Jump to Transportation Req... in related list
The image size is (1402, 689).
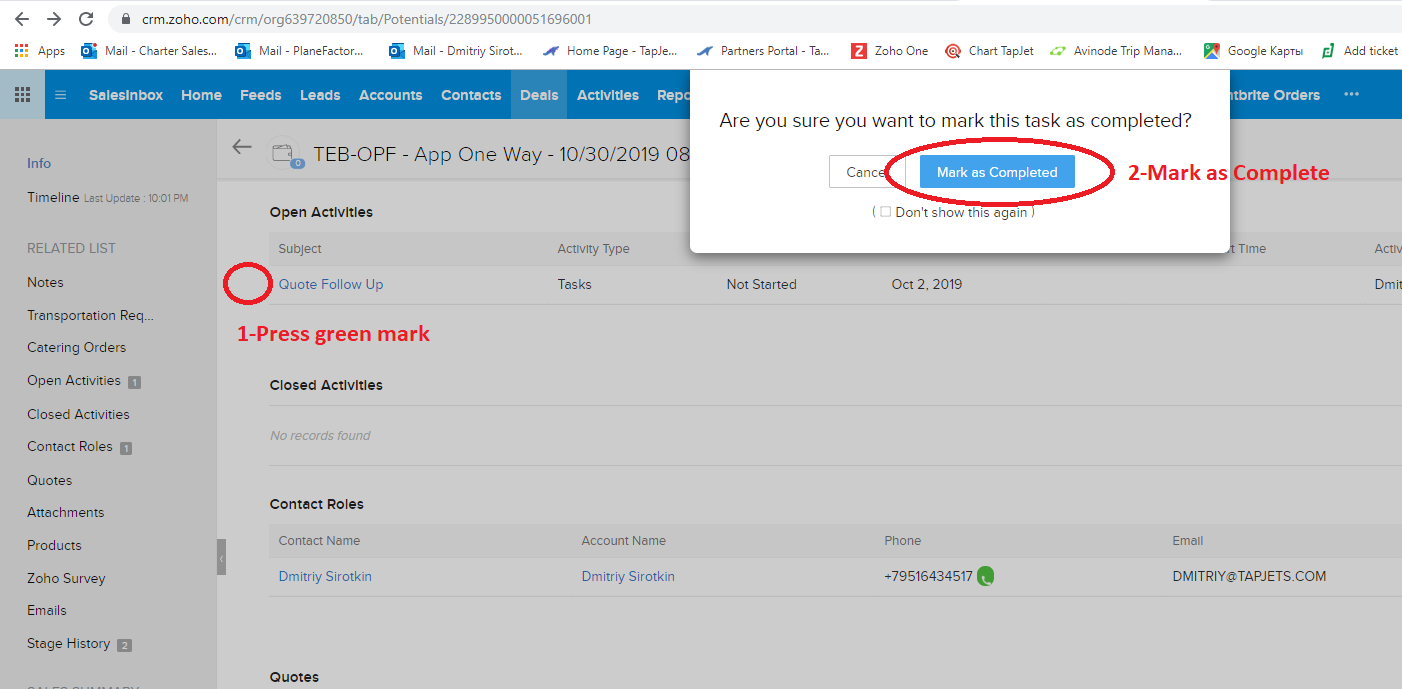[91, 315]
